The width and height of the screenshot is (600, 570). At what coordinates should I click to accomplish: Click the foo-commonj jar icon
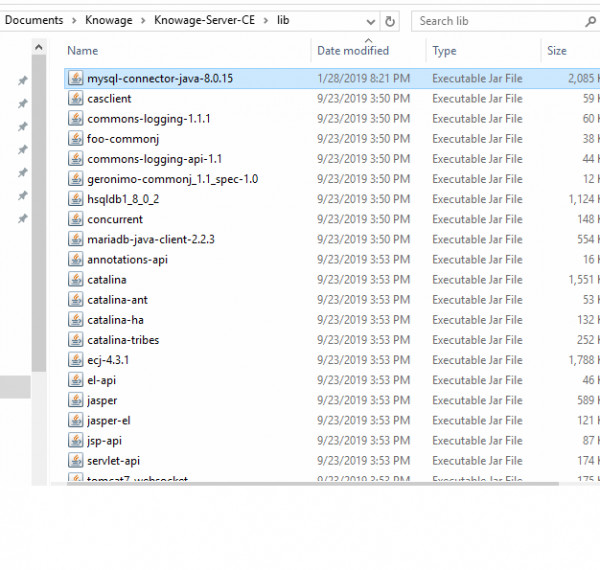click(76, 139)
